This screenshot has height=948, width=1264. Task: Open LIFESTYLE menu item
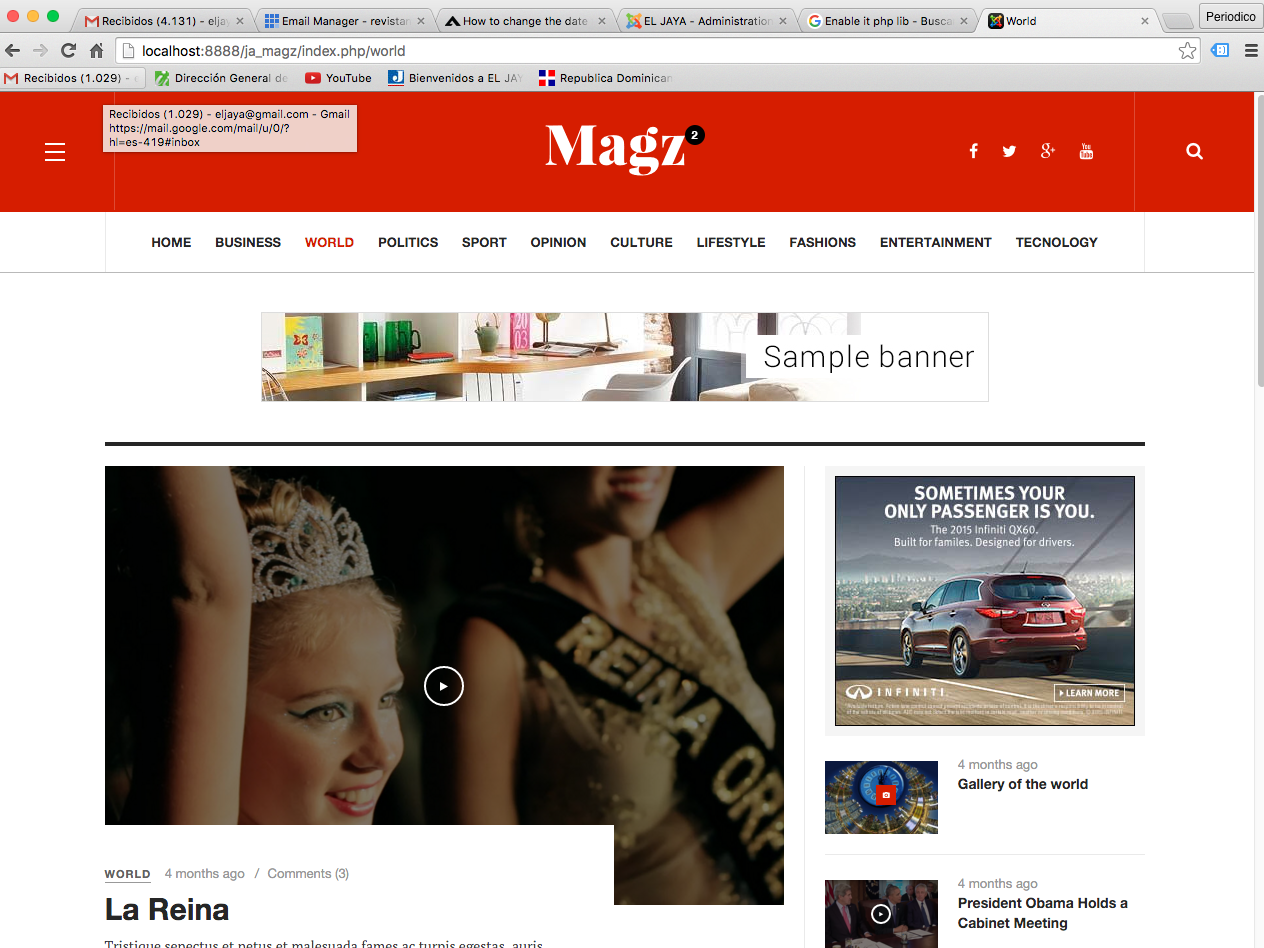(731, 242)
